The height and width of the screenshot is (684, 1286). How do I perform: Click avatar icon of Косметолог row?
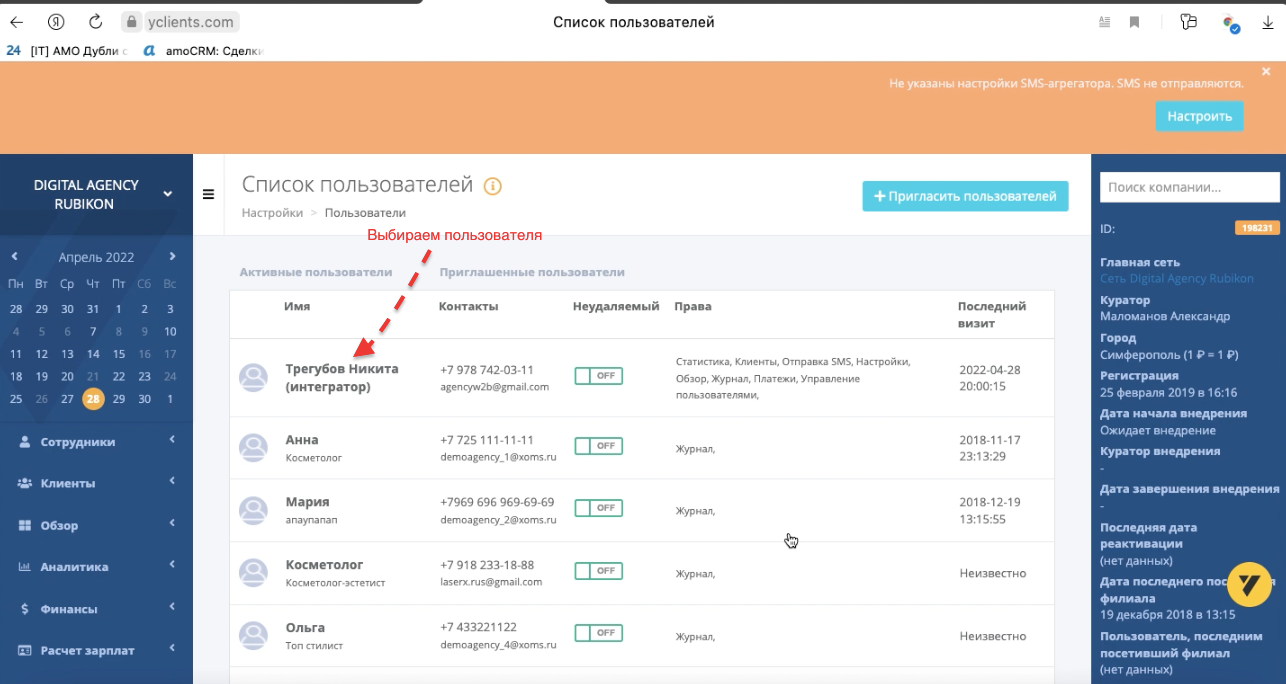[253, 572]
